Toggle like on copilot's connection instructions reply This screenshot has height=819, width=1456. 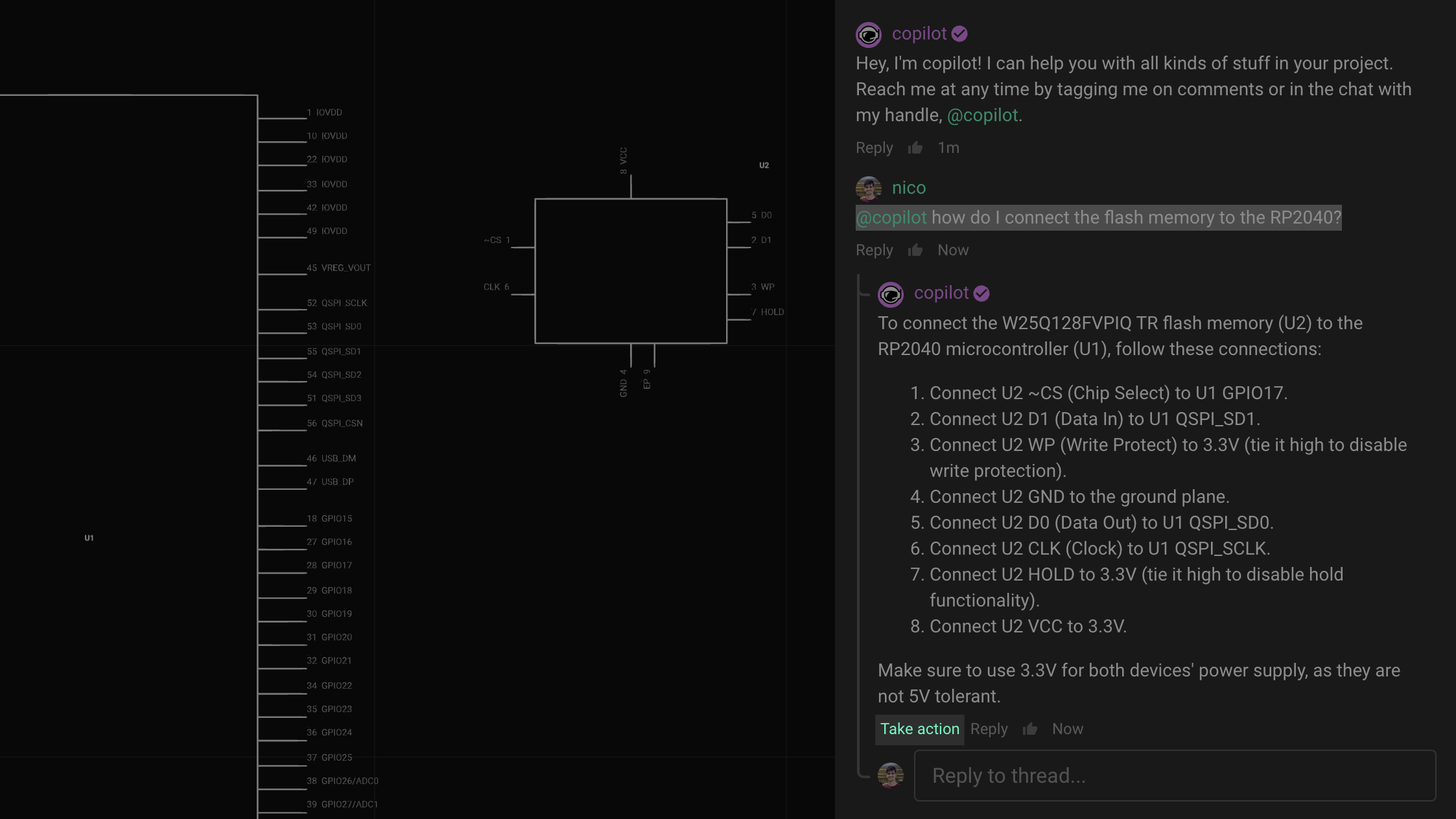pos(1029,728)
